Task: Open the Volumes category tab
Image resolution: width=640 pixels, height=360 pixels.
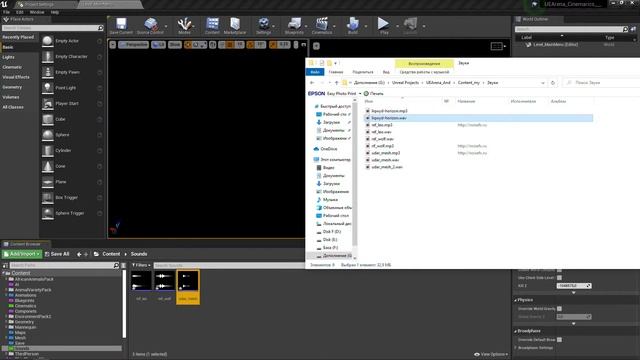Action: tap(20, 97)
